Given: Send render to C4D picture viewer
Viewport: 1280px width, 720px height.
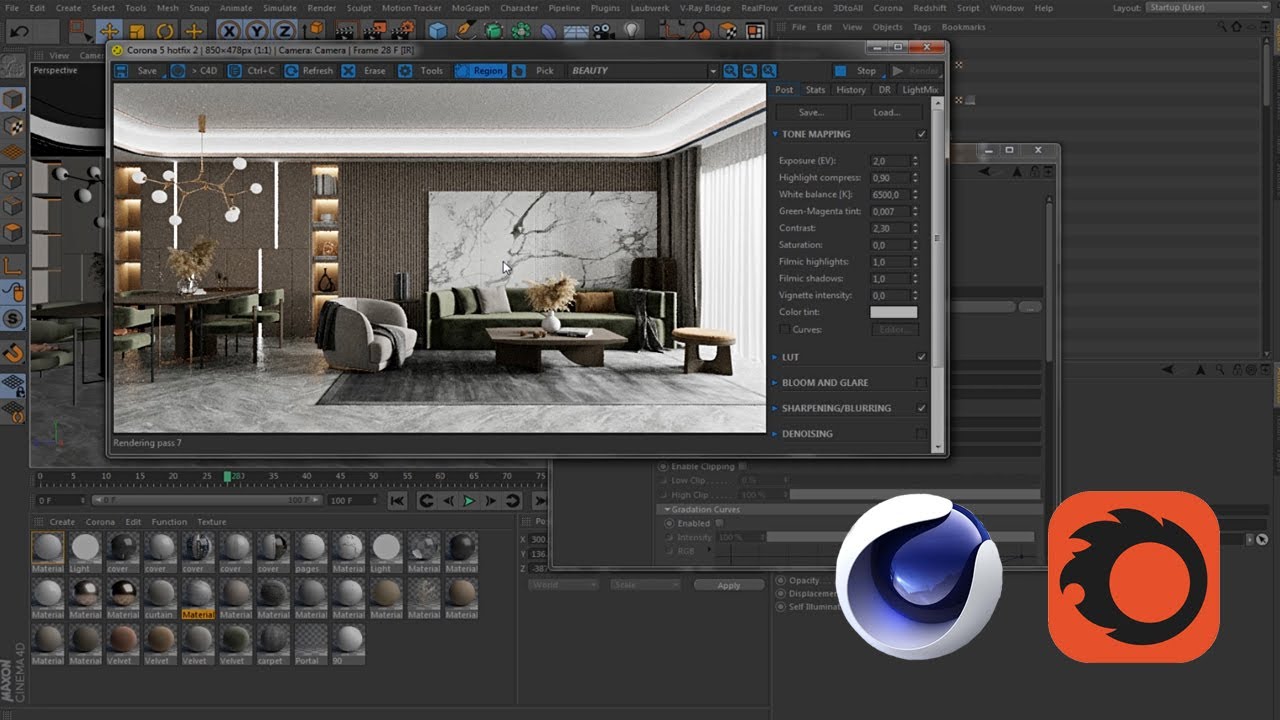Looking at the screenshot, I should [x=196, y=71].
